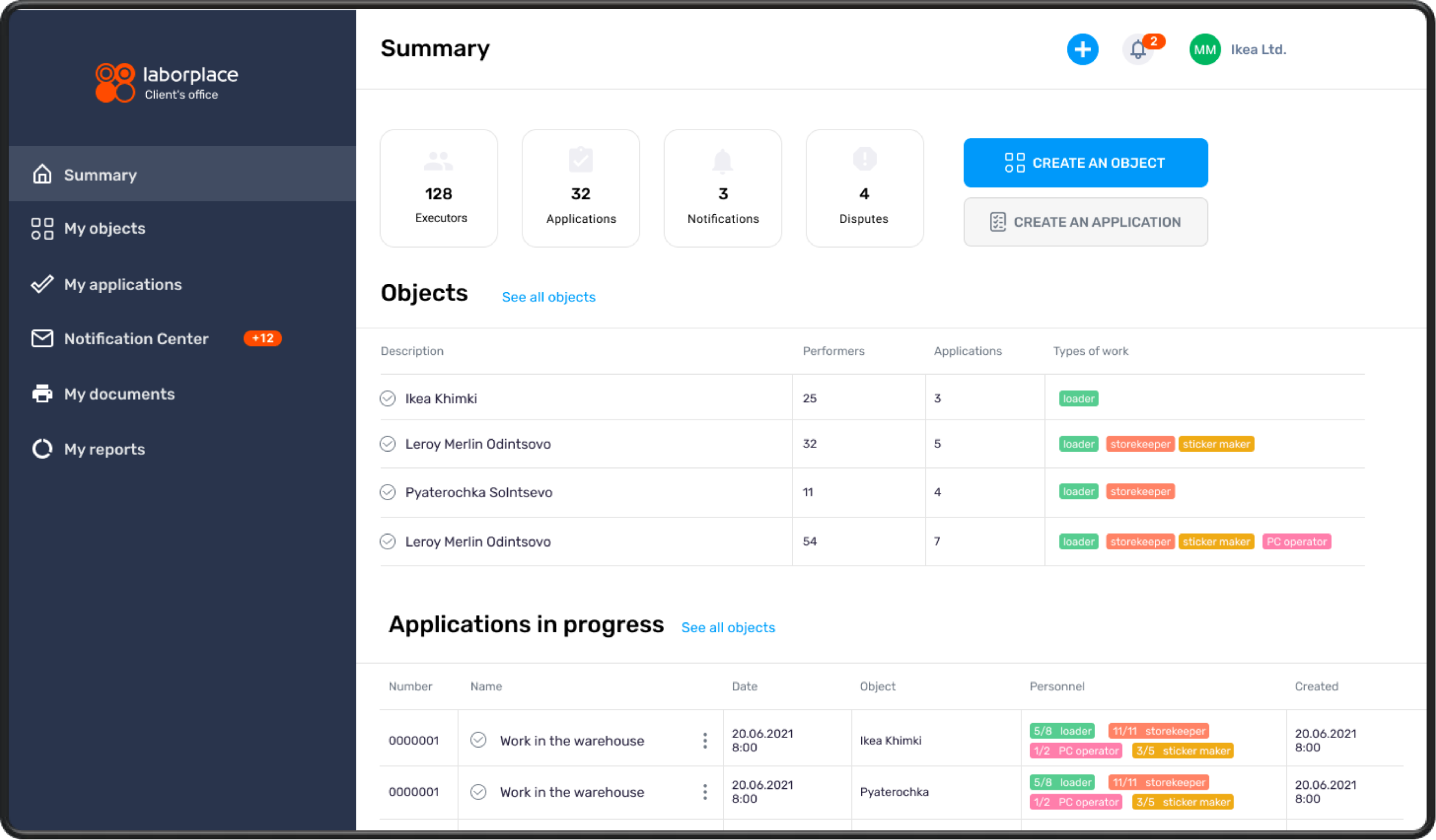Image resolution: width=1436 pixels, height=840 pixels.
Task: Click the blue plus add icon
Action: coord(1082,49)
